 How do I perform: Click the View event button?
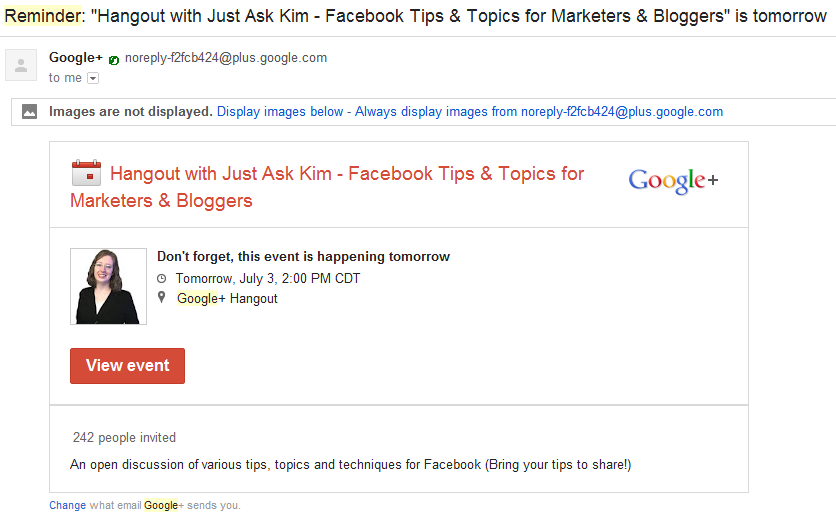pos(127,366)
